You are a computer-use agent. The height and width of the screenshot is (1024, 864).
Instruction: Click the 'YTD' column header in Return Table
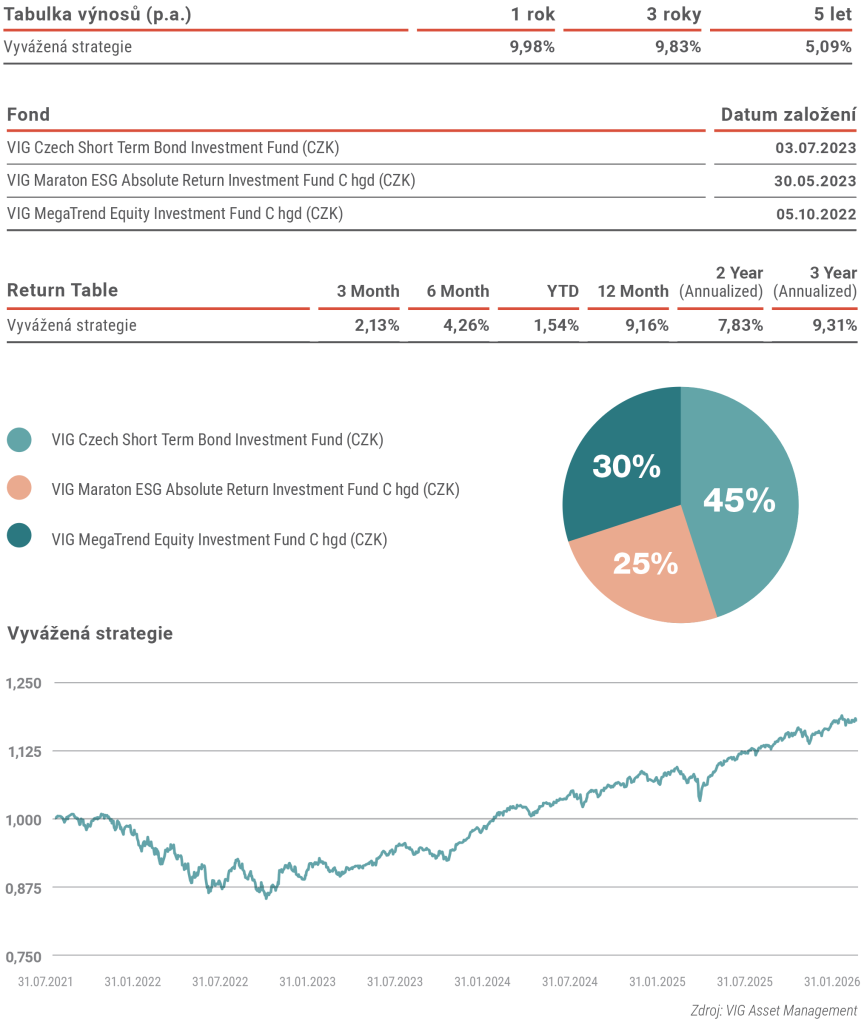[x=562, y=291]
